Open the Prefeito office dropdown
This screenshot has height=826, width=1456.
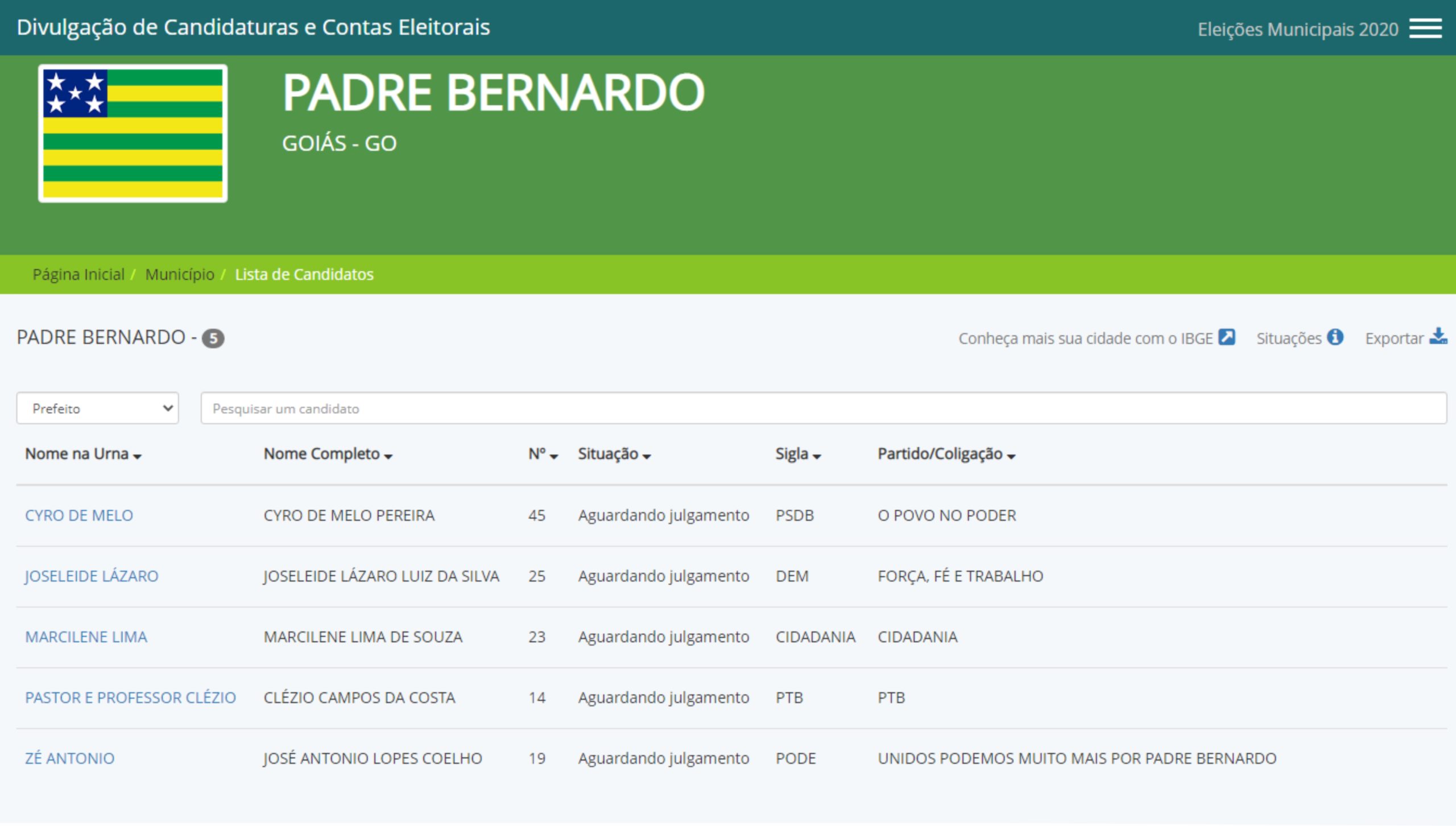click(97, 408)
